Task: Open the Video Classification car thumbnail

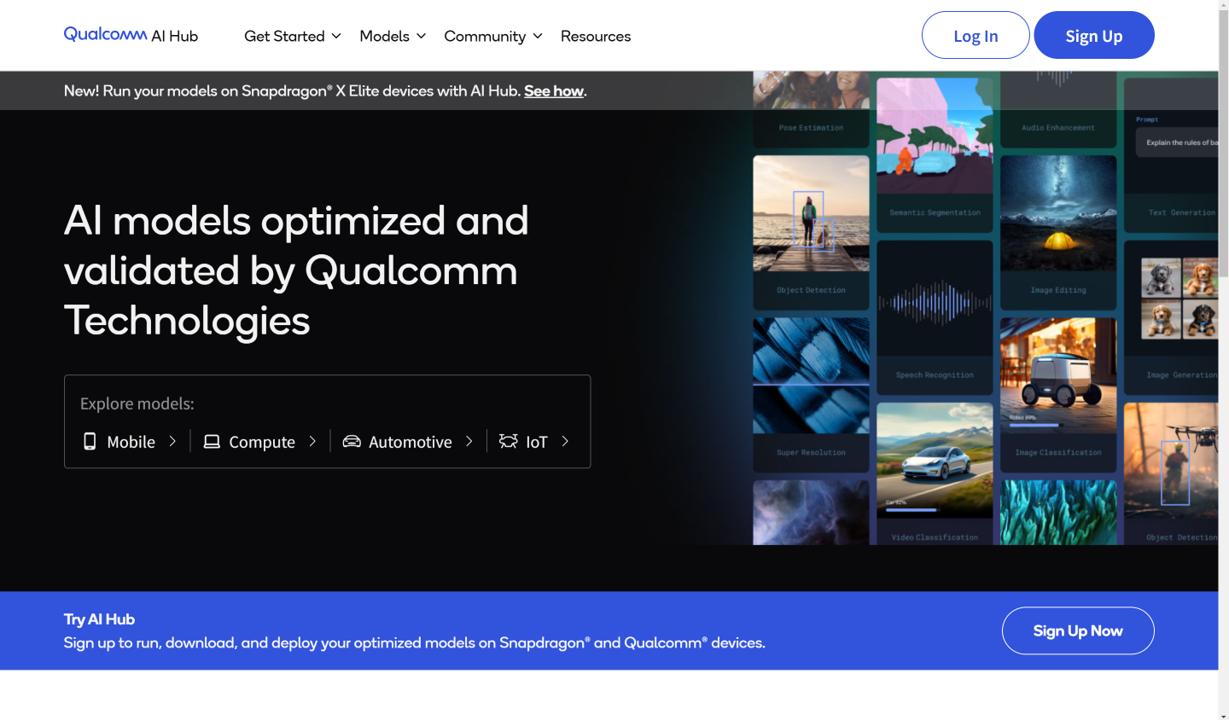Action: tap(935, 474)
